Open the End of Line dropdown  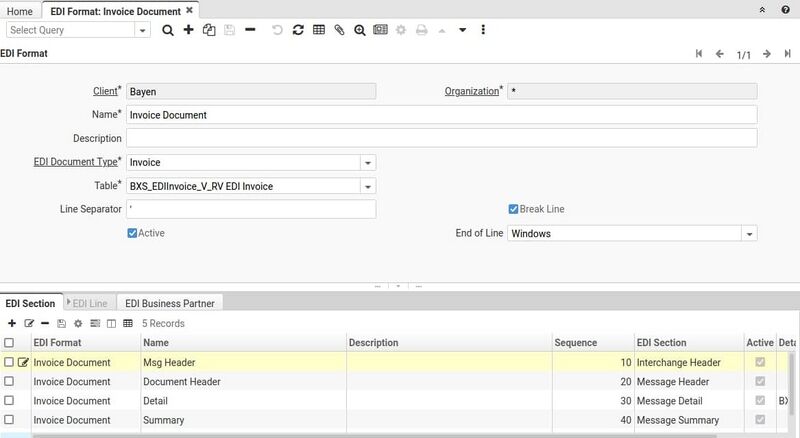point(748,233)
